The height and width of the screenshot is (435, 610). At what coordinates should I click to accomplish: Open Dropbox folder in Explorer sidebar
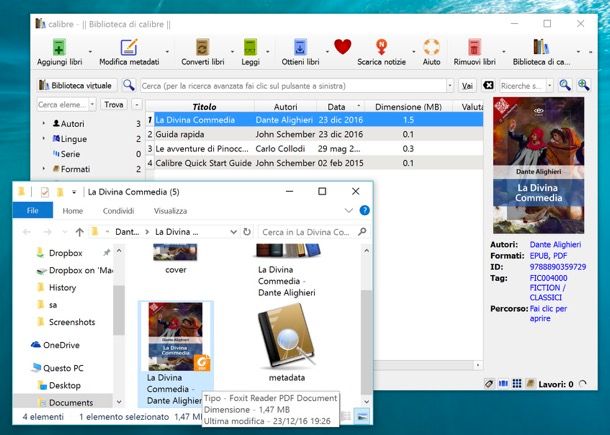[x=65, y=253]
